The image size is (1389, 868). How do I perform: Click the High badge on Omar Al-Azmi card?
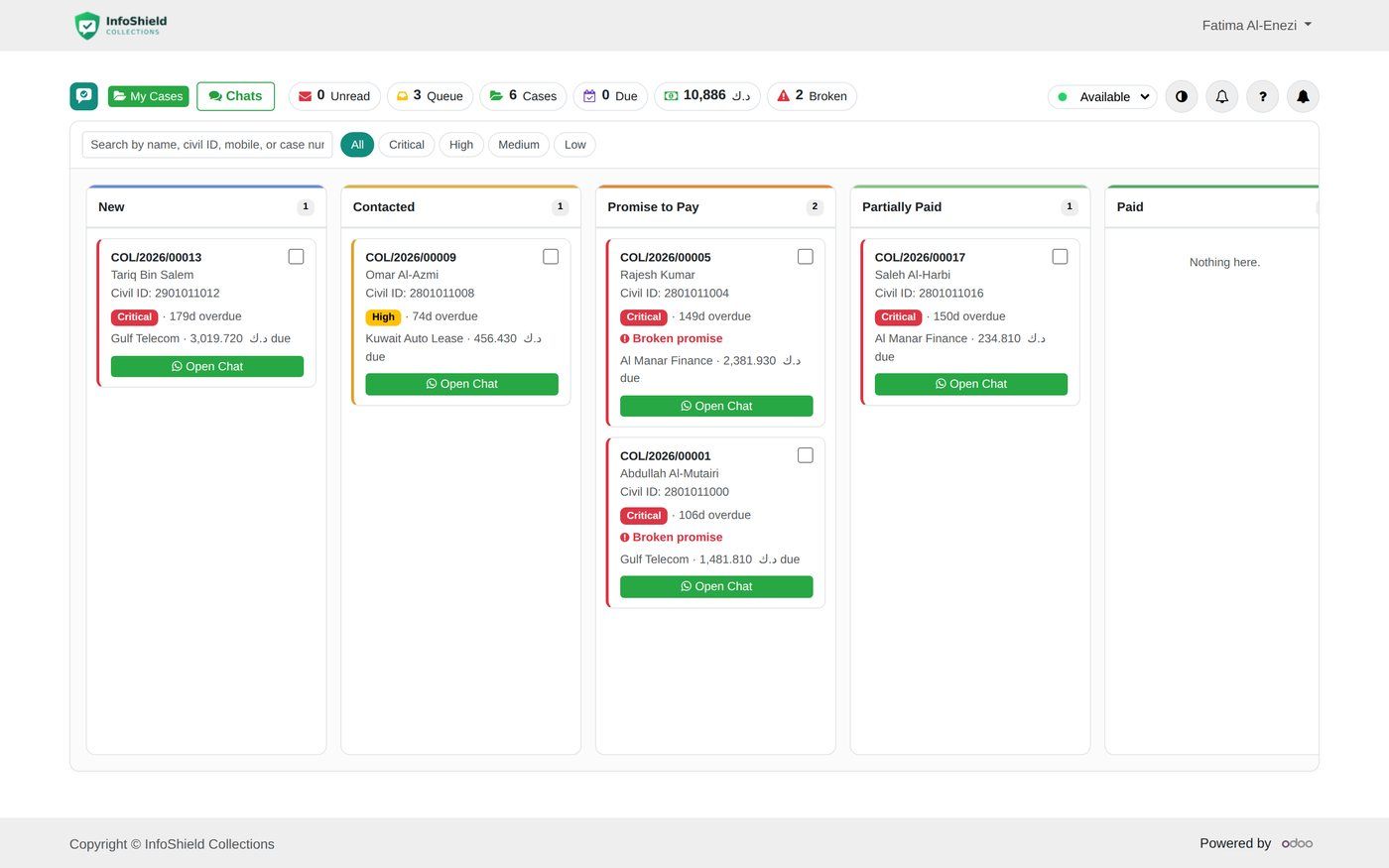383,317
